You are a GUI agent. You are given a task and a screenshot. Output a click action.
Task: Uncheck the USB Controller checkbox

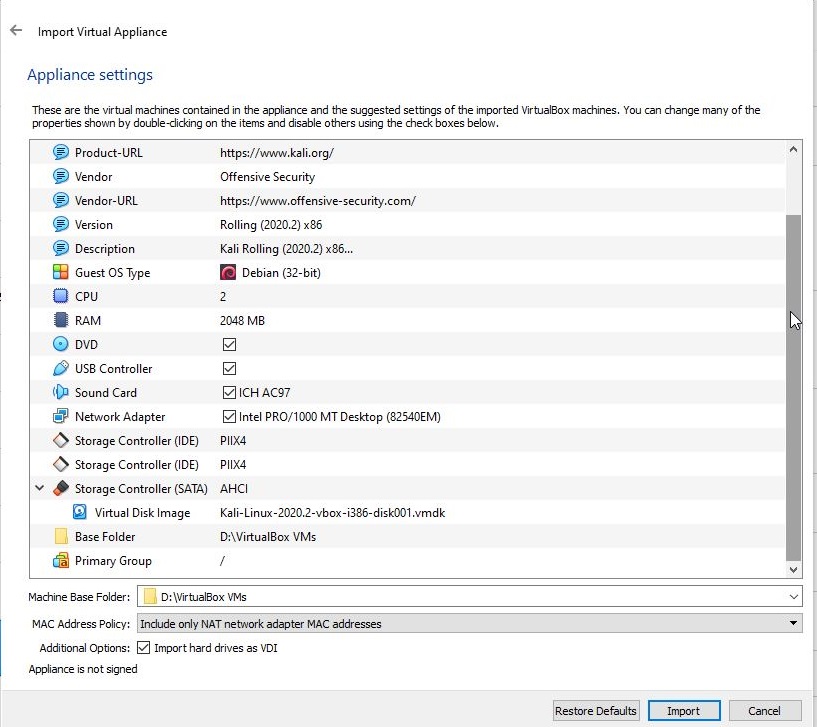(229, 368)
